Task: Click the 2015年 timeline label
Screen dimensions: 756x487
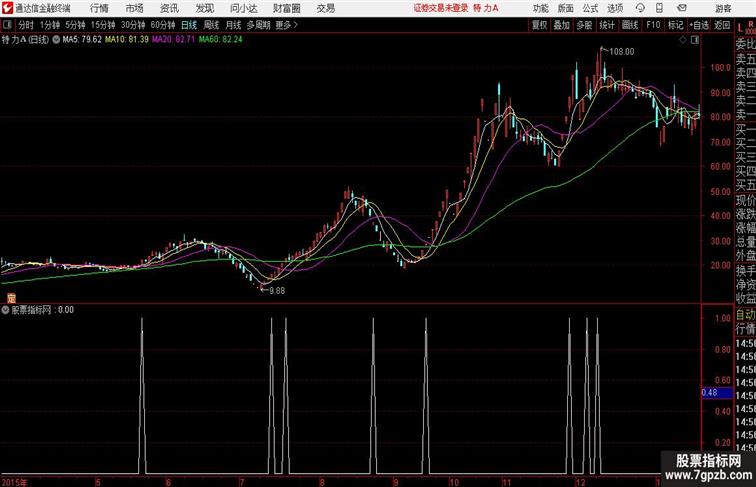Action: pos(14,482)
